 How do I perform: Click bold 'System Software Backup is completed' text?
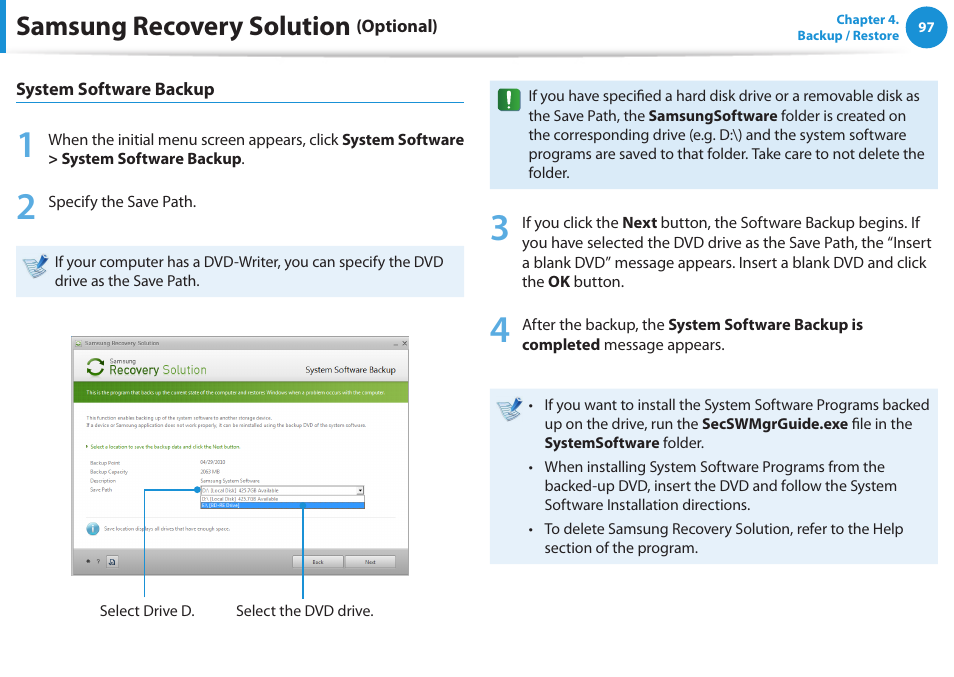[692, 335]
